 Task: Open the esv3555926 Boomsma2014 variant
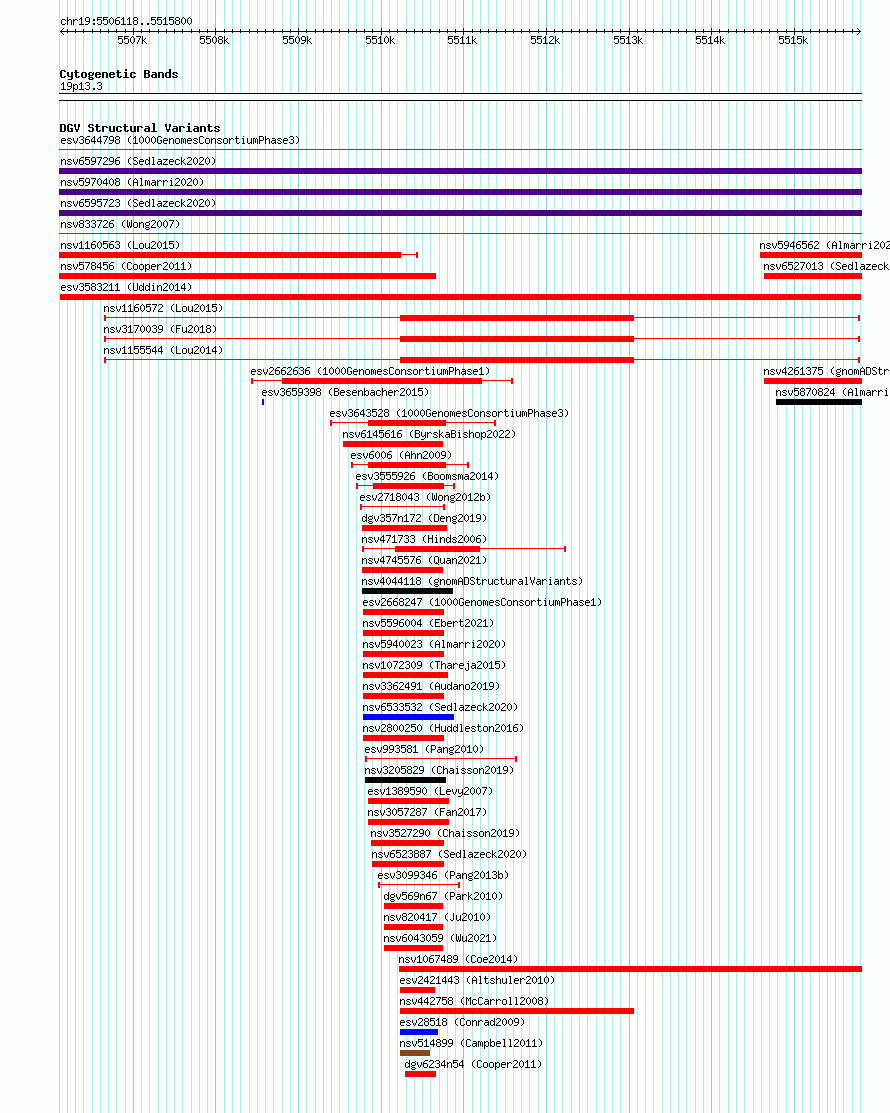tap(427, 476)
